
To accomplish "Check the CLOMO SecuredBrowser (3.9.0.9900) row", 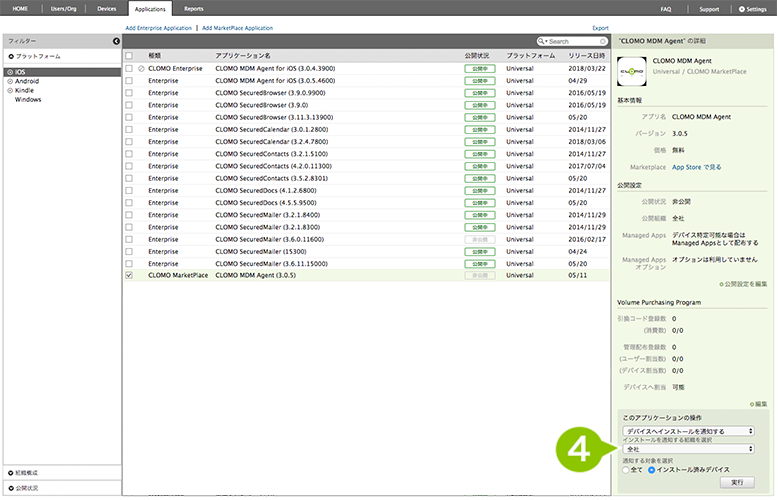I will click(129, 93).
